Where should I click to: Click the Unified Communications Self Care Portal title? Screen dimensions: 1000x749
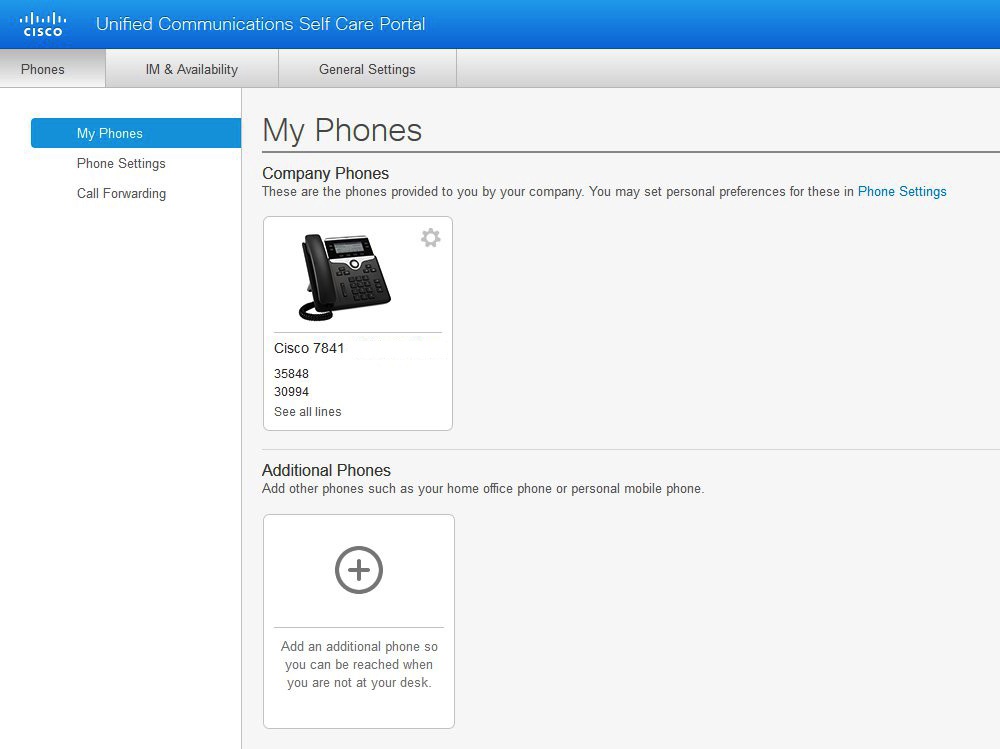pos(260,24)
